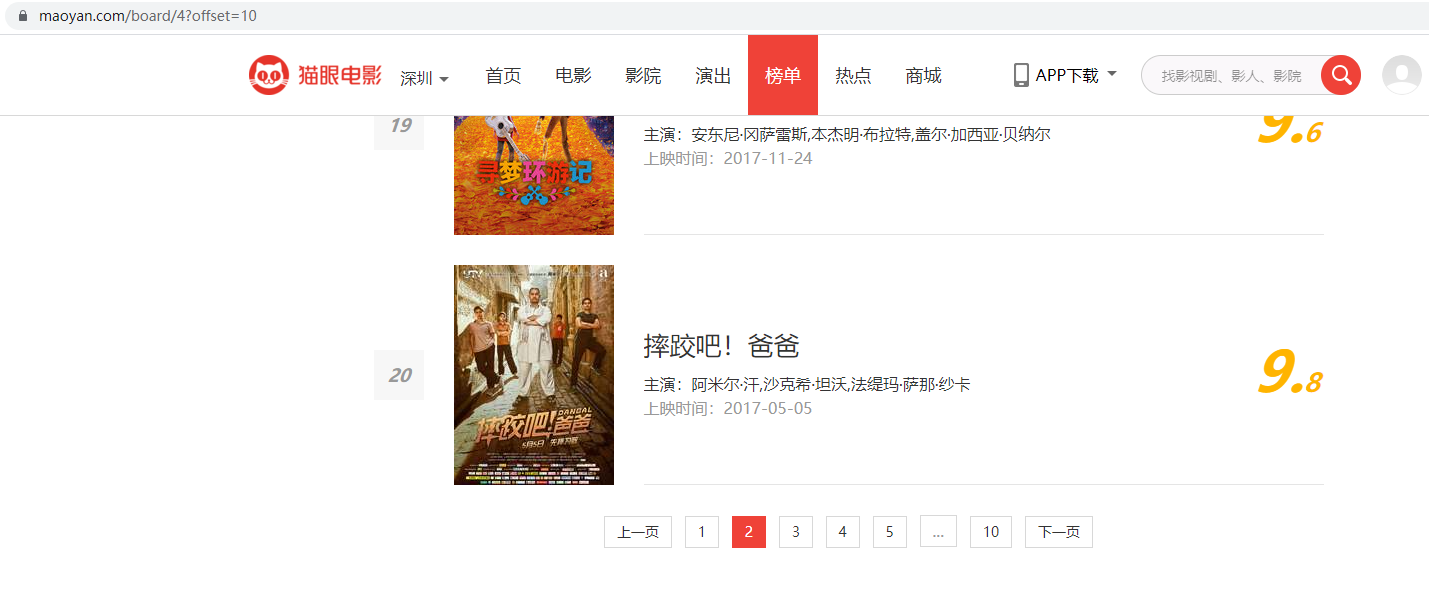Select the 电影 navigation tab

coord(573,75)
